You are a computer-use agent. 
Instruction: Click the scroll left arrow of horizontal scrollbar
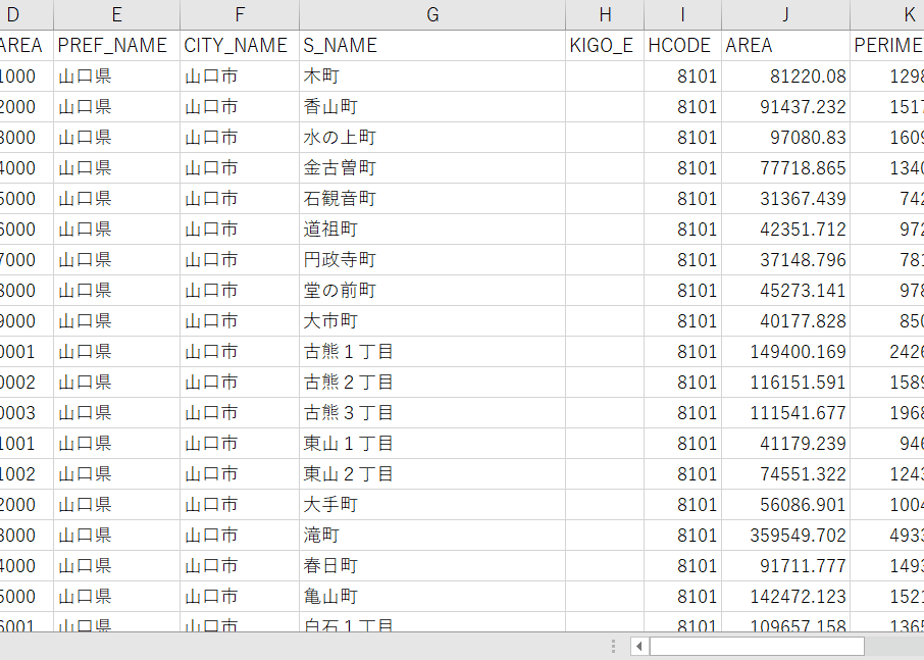pos(639,646)
